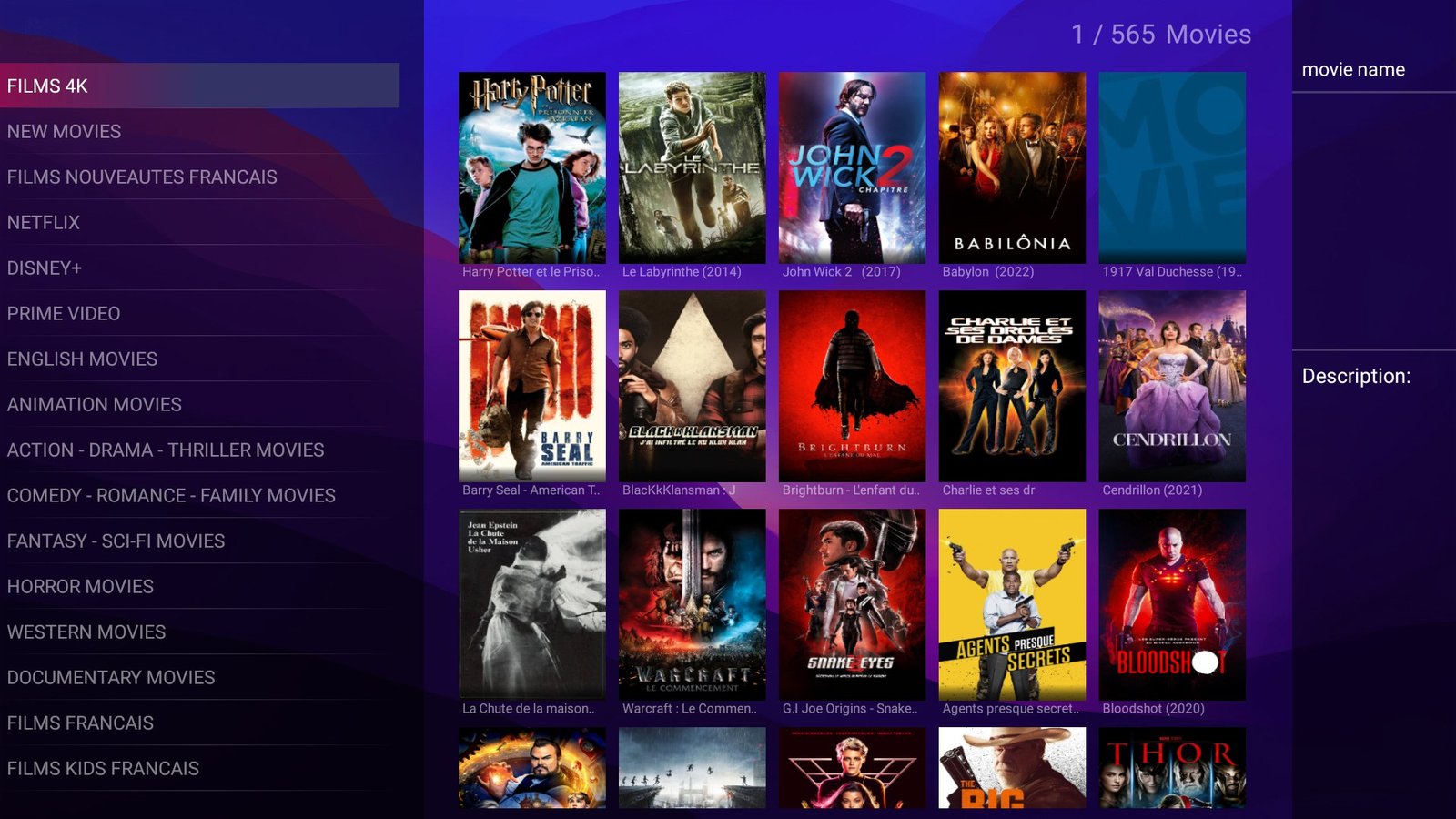Open the Bloodshot (2020) thumbnail
Viewport: 1456px width, 819px height.
1172,604
